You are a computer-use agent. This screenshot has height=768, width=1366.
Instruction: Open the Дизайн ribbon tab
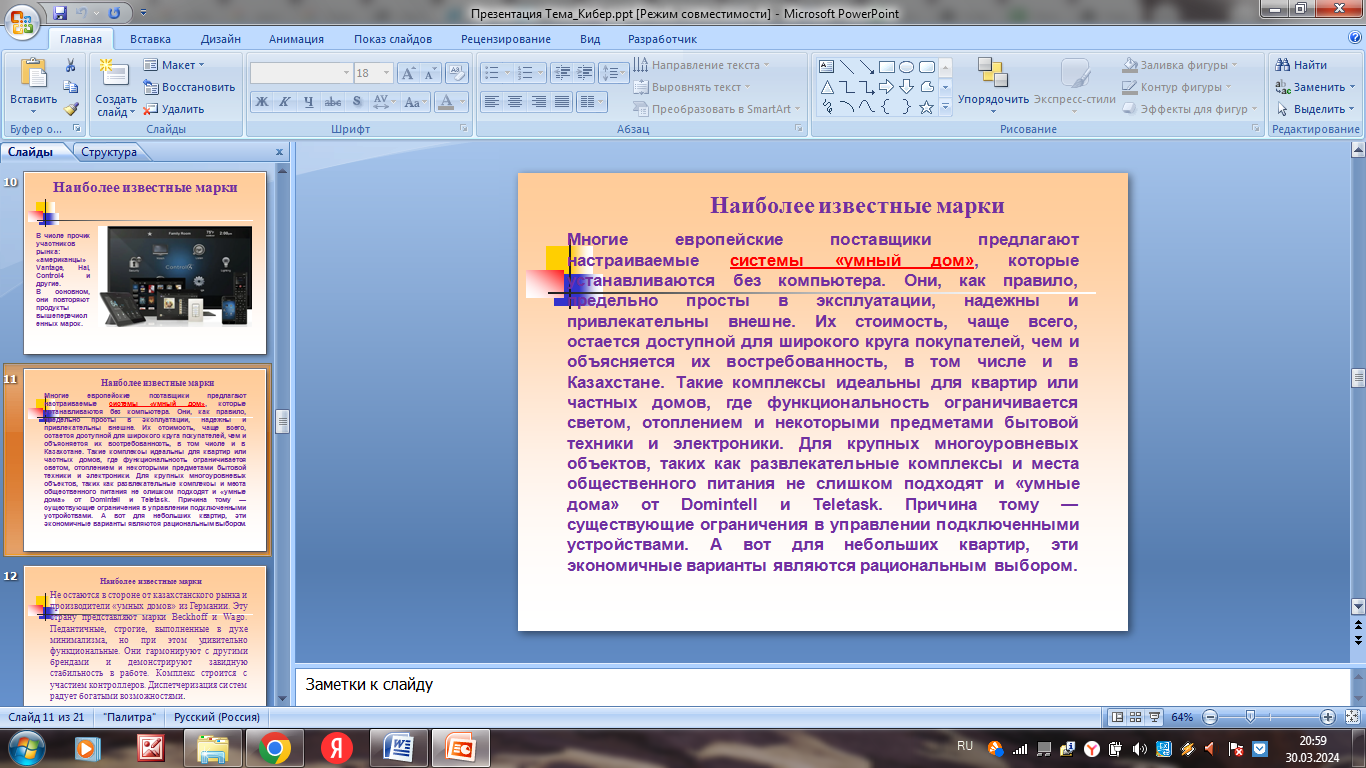coord(220,39)
